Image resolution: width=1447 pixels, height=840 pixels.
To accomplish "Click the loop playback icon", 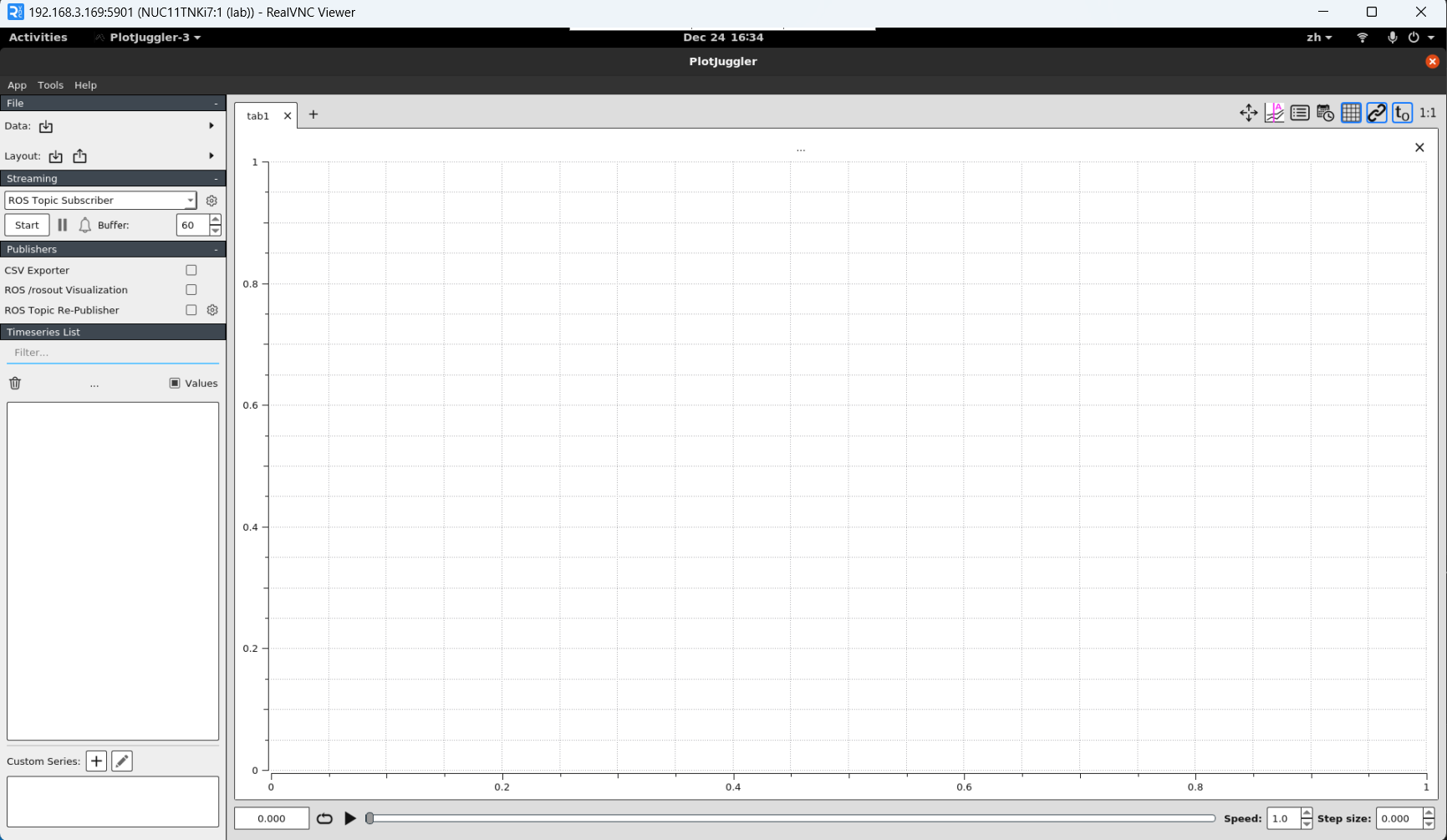I will [x=324, y=818].
